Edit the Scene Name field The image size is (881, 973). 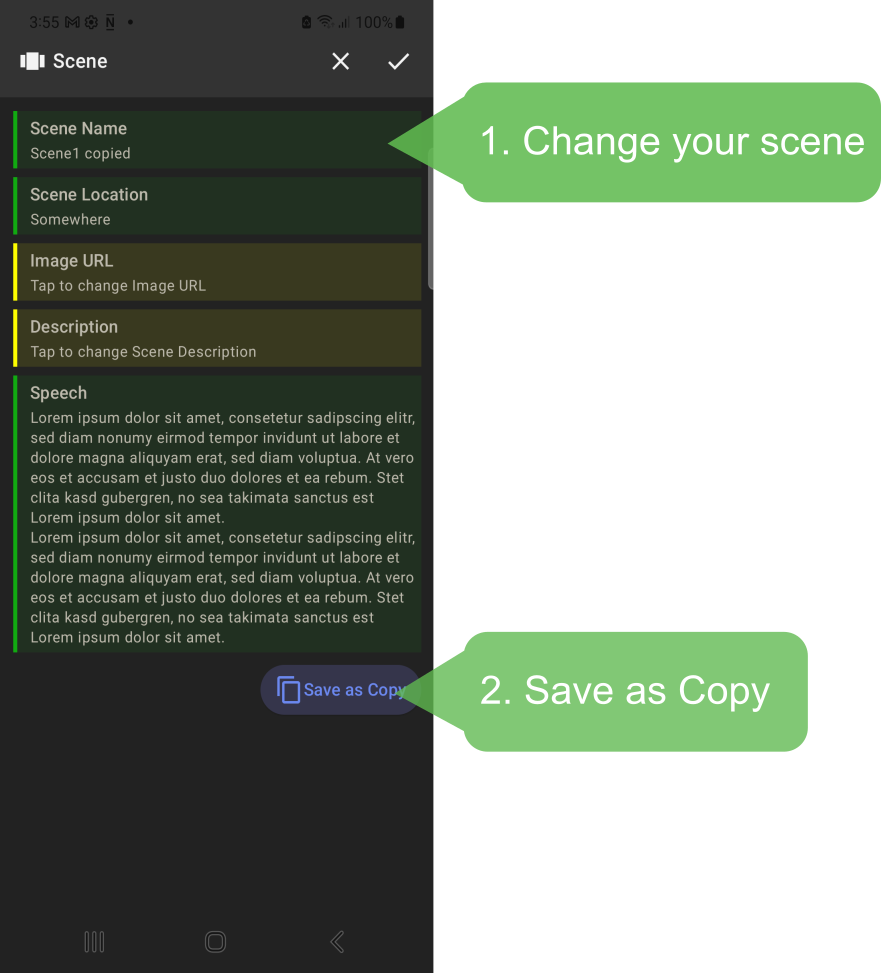pyautogui.click(x=217, y=140)
